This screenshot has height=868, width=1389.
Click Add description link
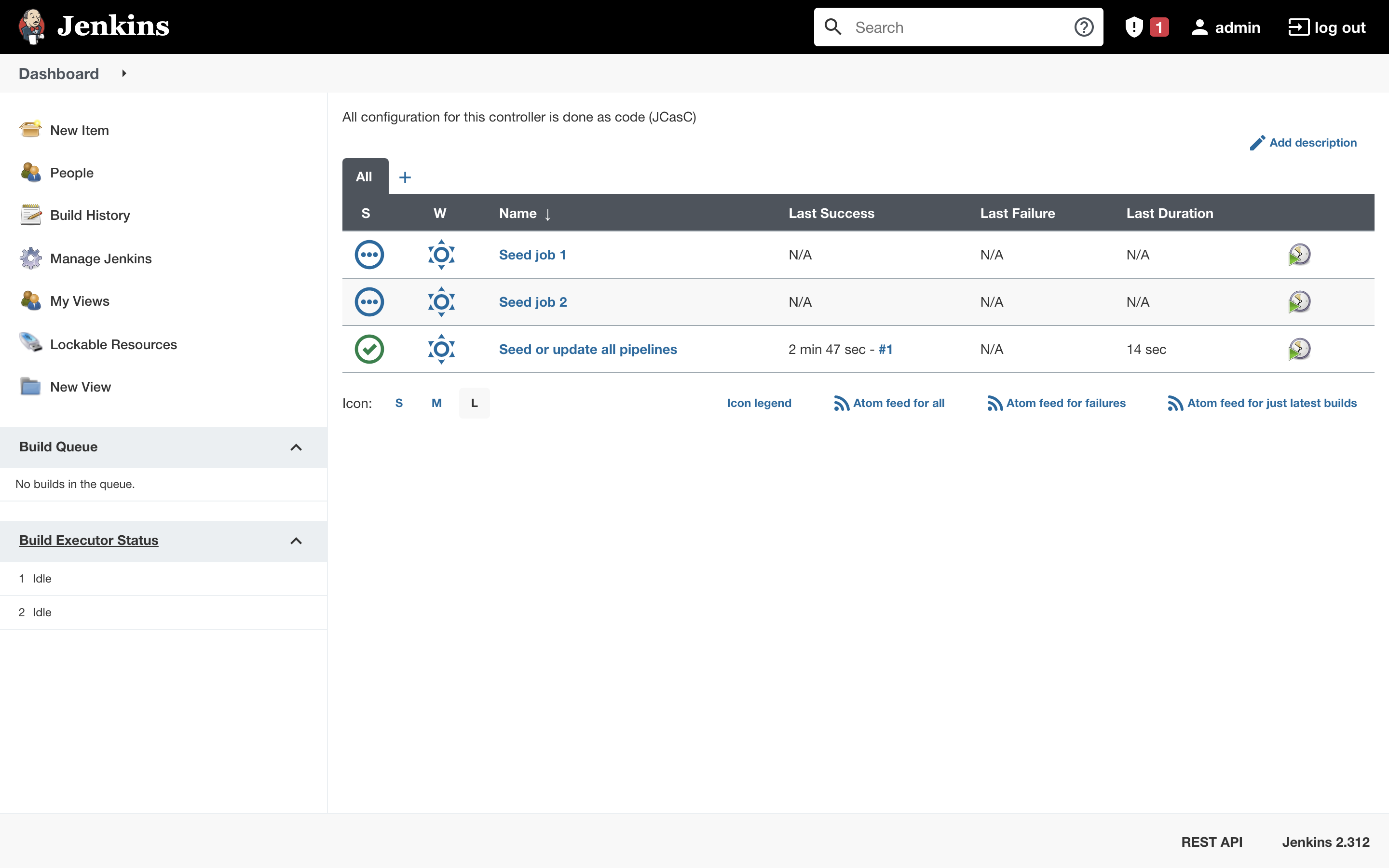coord(1313,142)
